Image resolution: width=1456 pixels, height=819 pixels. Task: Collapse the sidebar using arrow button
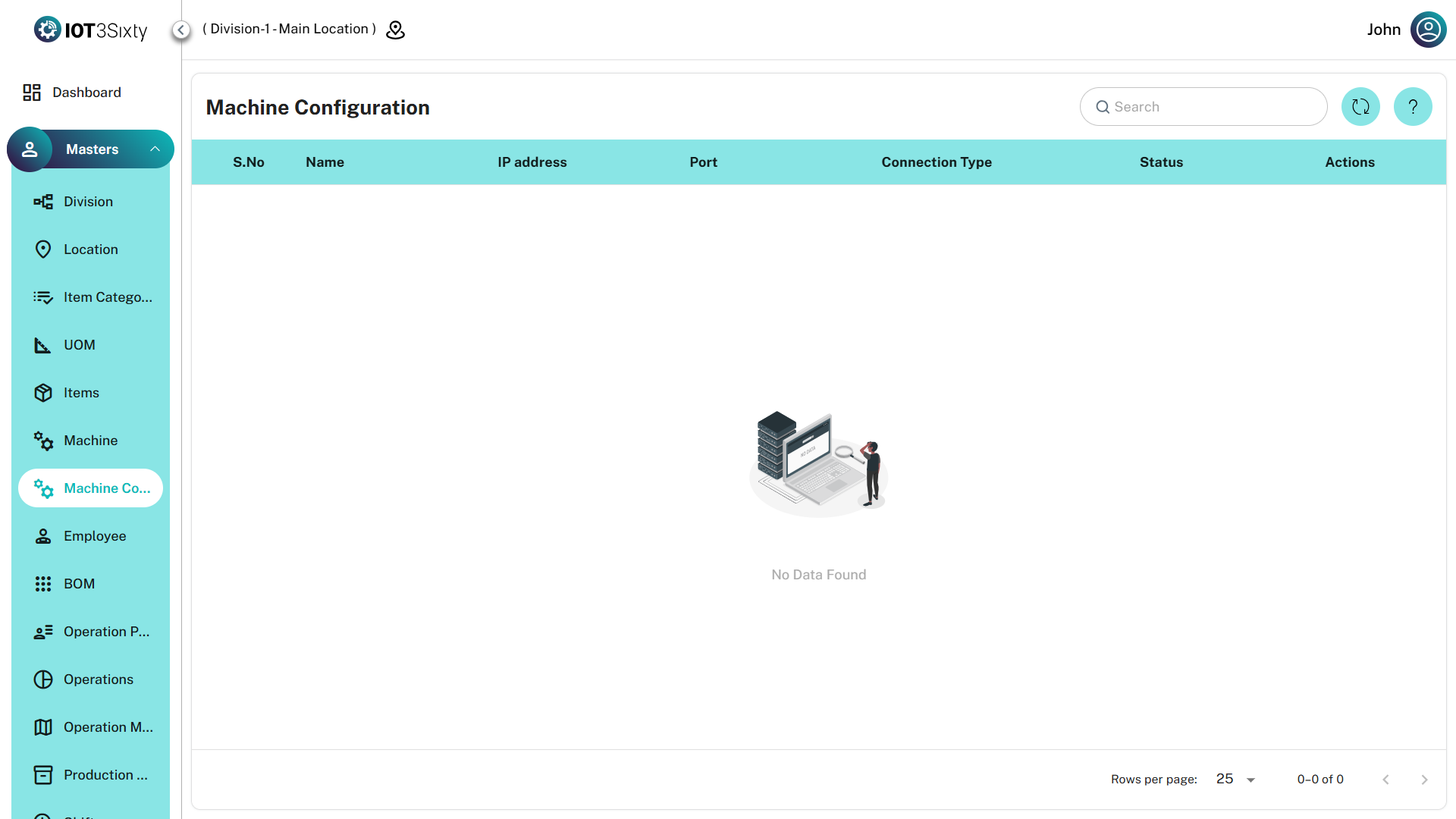tap(180, 30)
